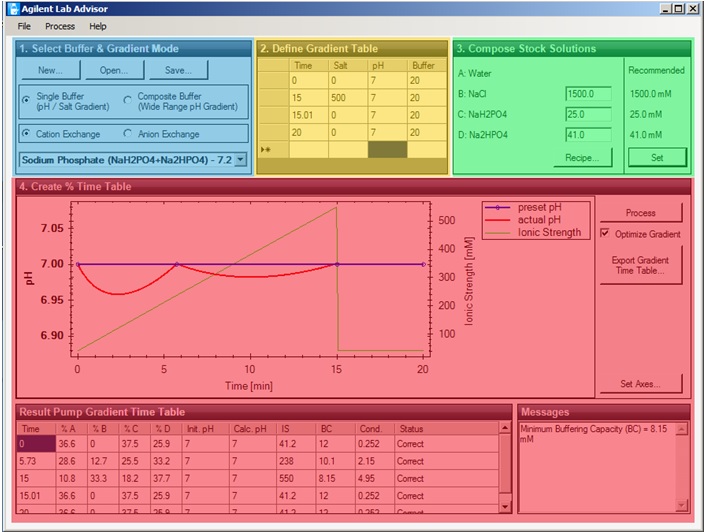
Task: Click the Calc. pH column header
Action: (252, 429)
